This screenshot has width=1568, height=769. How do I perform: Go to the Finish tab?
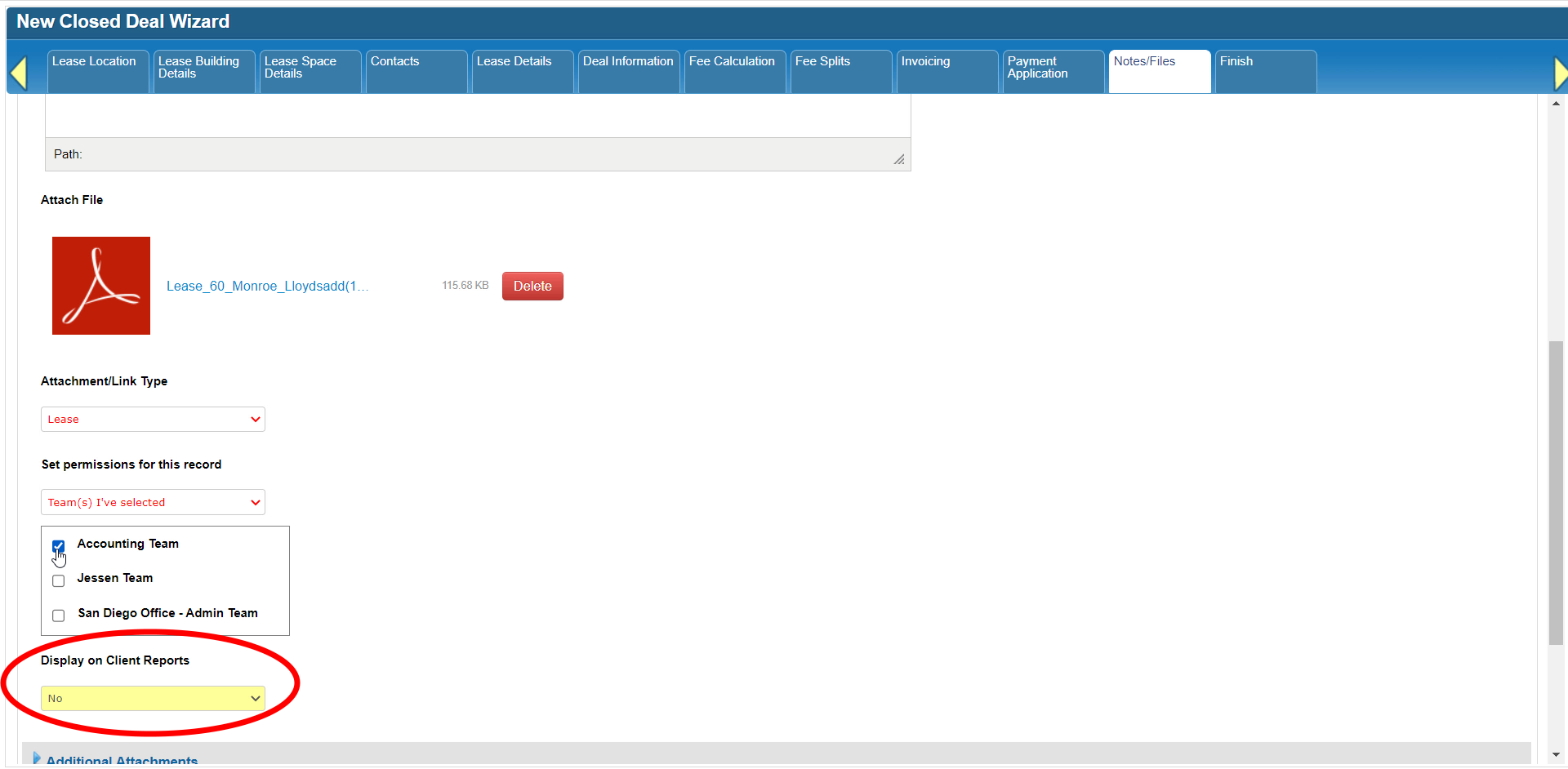point(1264,71)
